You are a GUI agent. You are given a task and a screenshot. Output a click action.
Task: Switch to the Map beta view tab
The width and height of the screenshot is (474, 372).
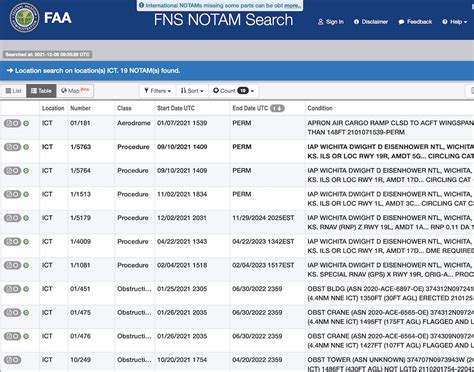[x=75, y=91]
